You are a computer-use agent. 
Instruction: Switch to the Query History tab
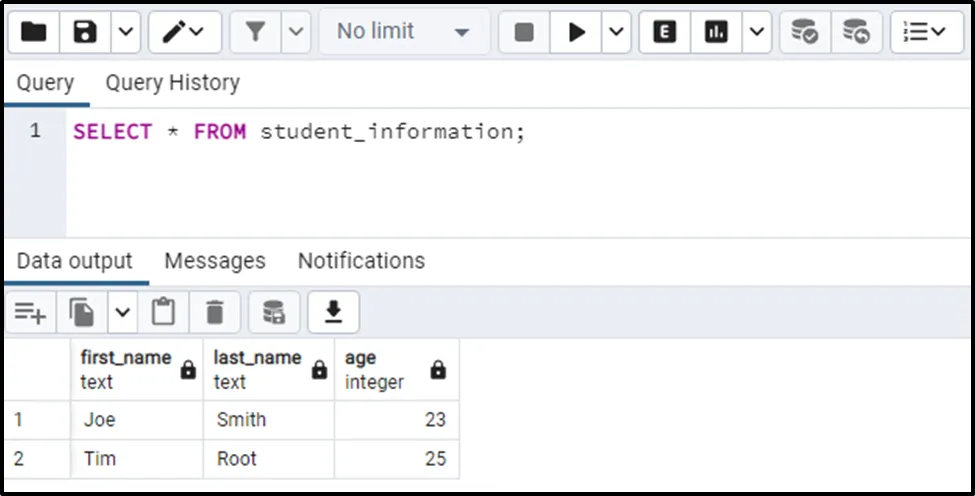172,83
